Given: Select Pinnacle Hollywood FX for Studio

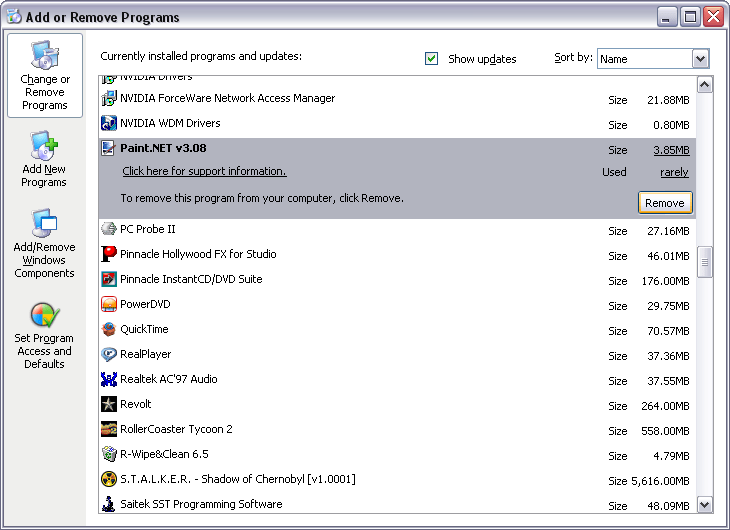Looking at the screenshot, I should pos(397,255).
